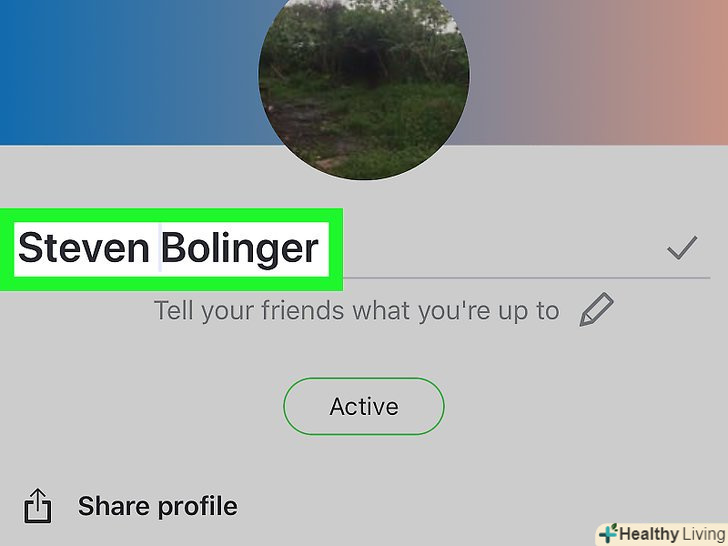The image size is (728, 546).
Task: Confirm the name edit with the checkmark
Action: coord(682,247)
